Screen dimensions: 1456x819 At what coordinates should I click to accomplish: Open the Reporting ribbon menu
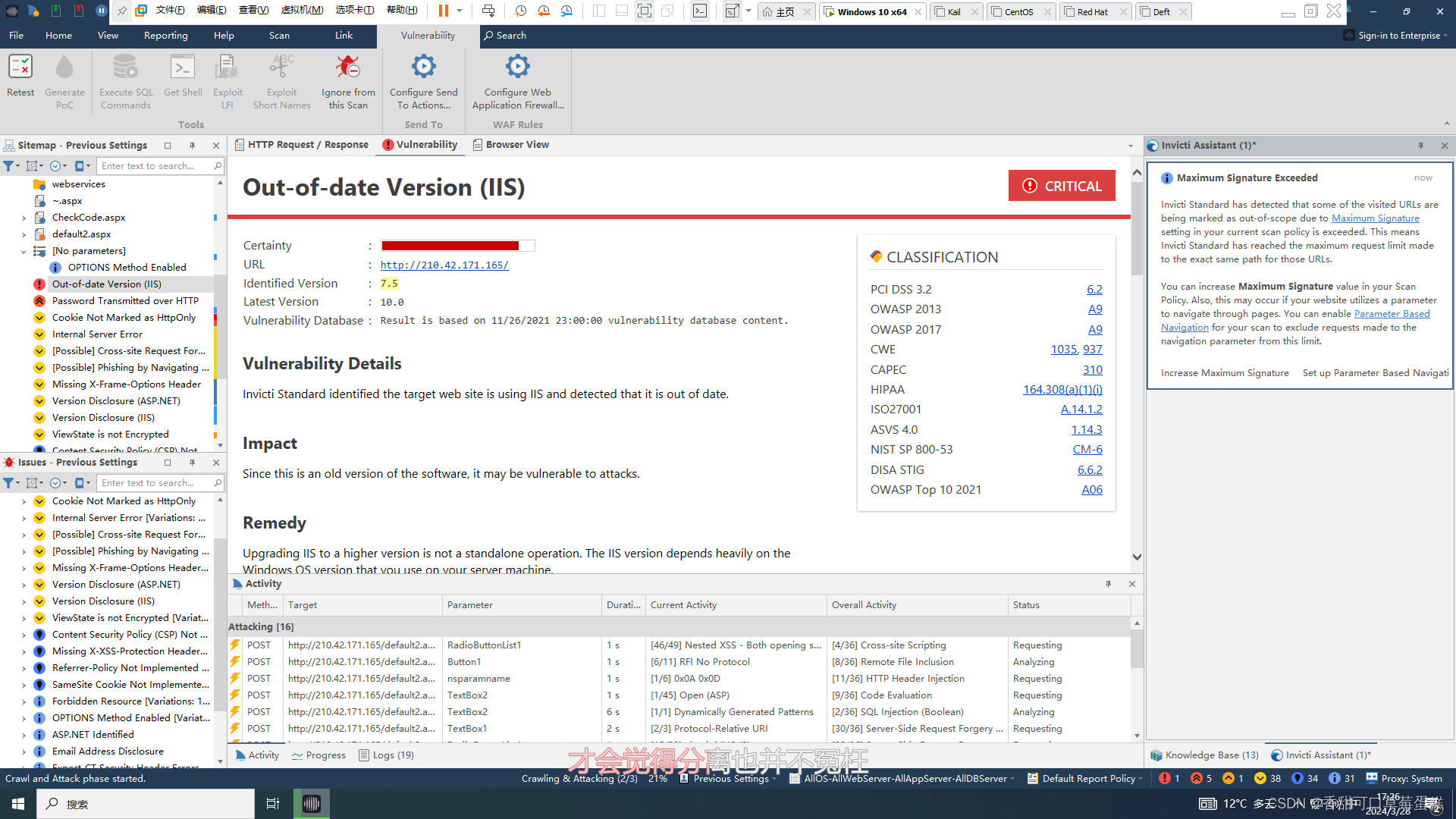165,36
